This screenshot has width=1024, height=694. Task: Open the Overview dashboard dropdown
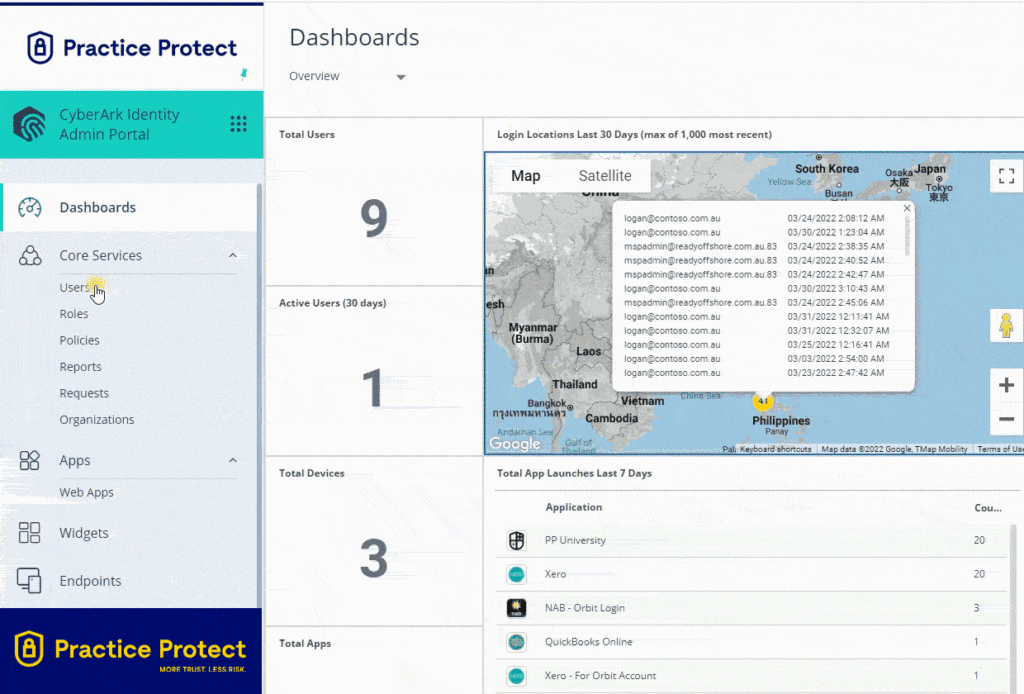point(347,76)
